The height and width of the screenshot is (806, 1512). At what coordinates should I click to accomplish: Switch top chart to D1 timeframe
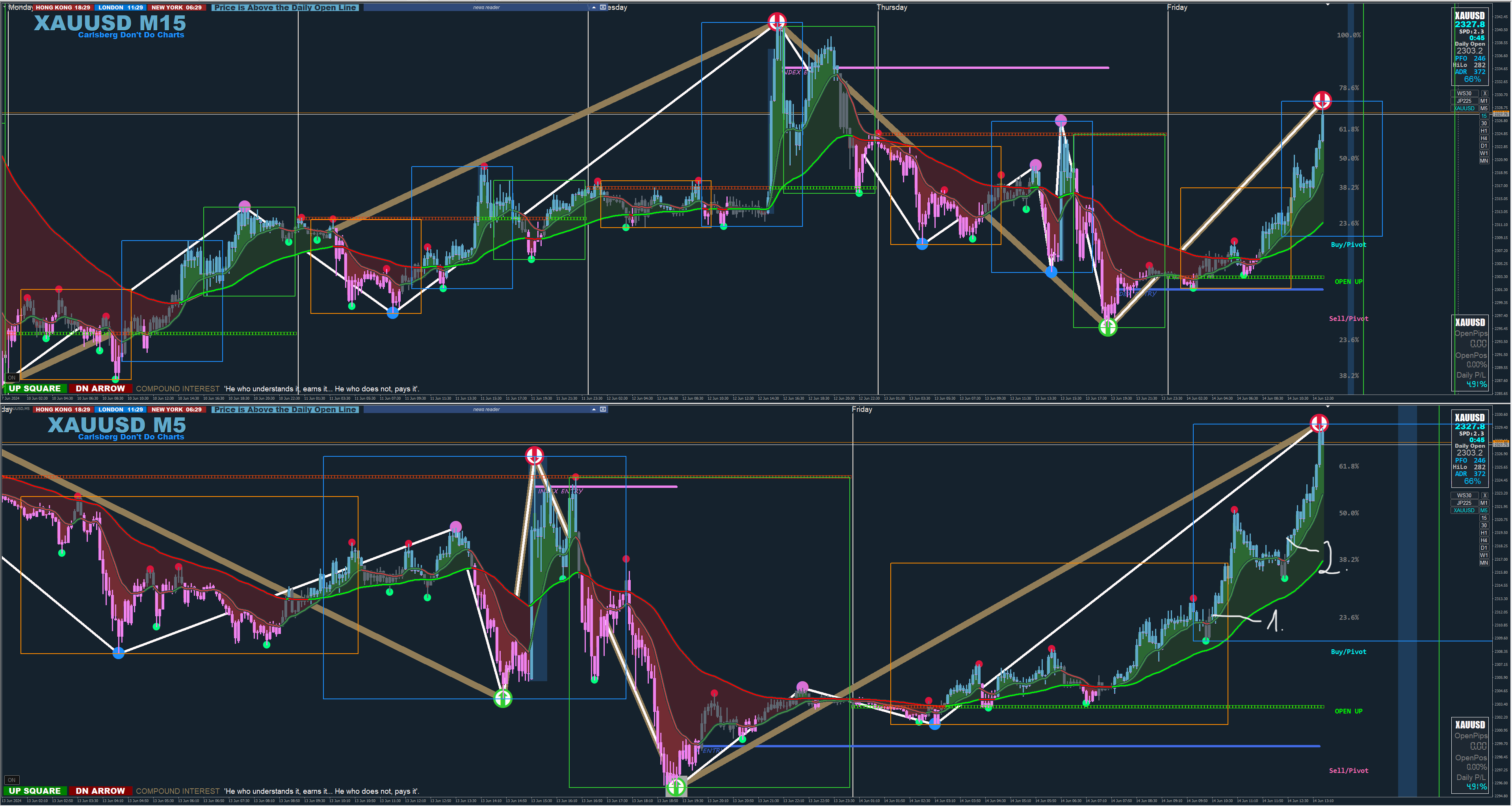pyautogui.click(x=1484, y=145)
